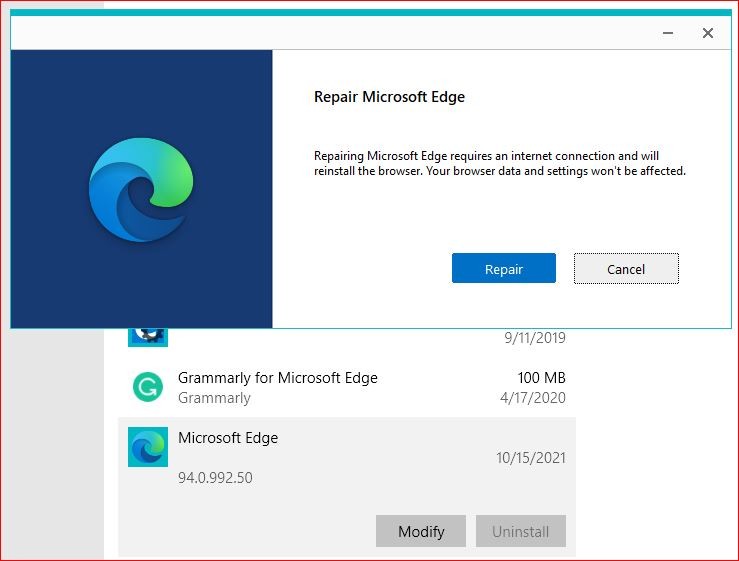
Task: Select the Grammarly app icon in the list
Action: click(x=148, y=387)
